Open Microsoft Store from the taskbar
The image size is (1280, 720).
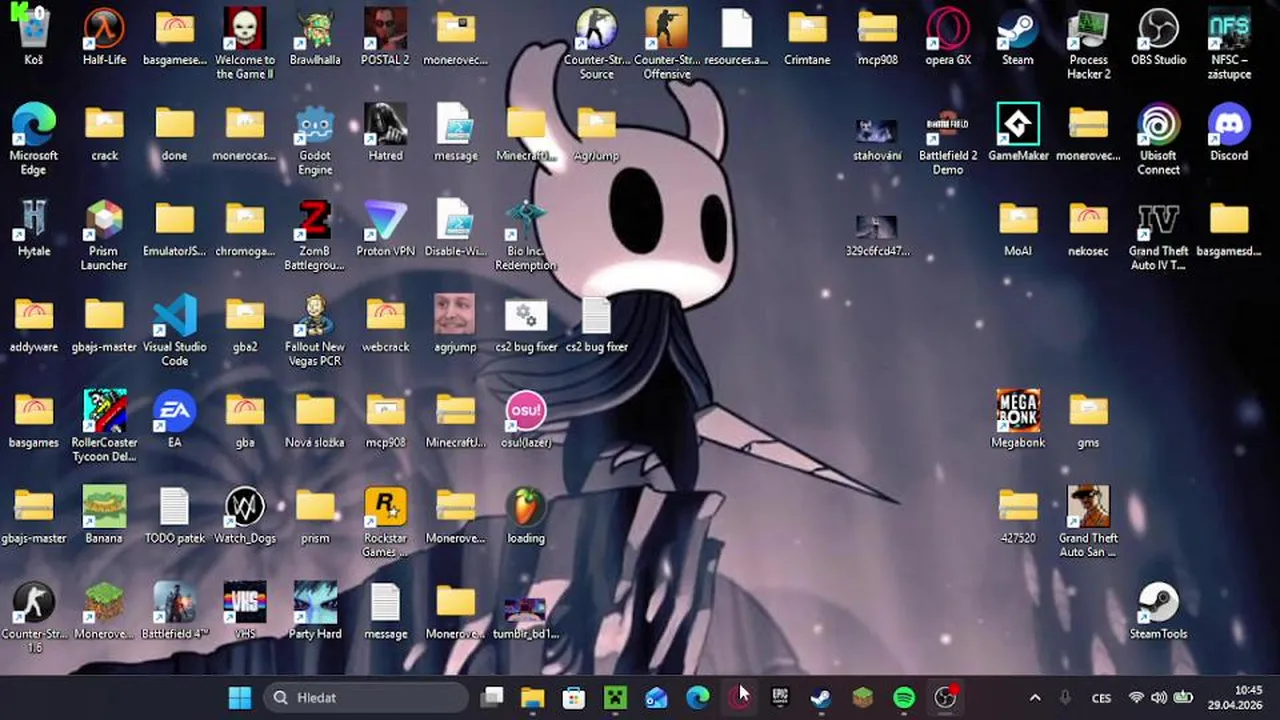tap(573, 697)
